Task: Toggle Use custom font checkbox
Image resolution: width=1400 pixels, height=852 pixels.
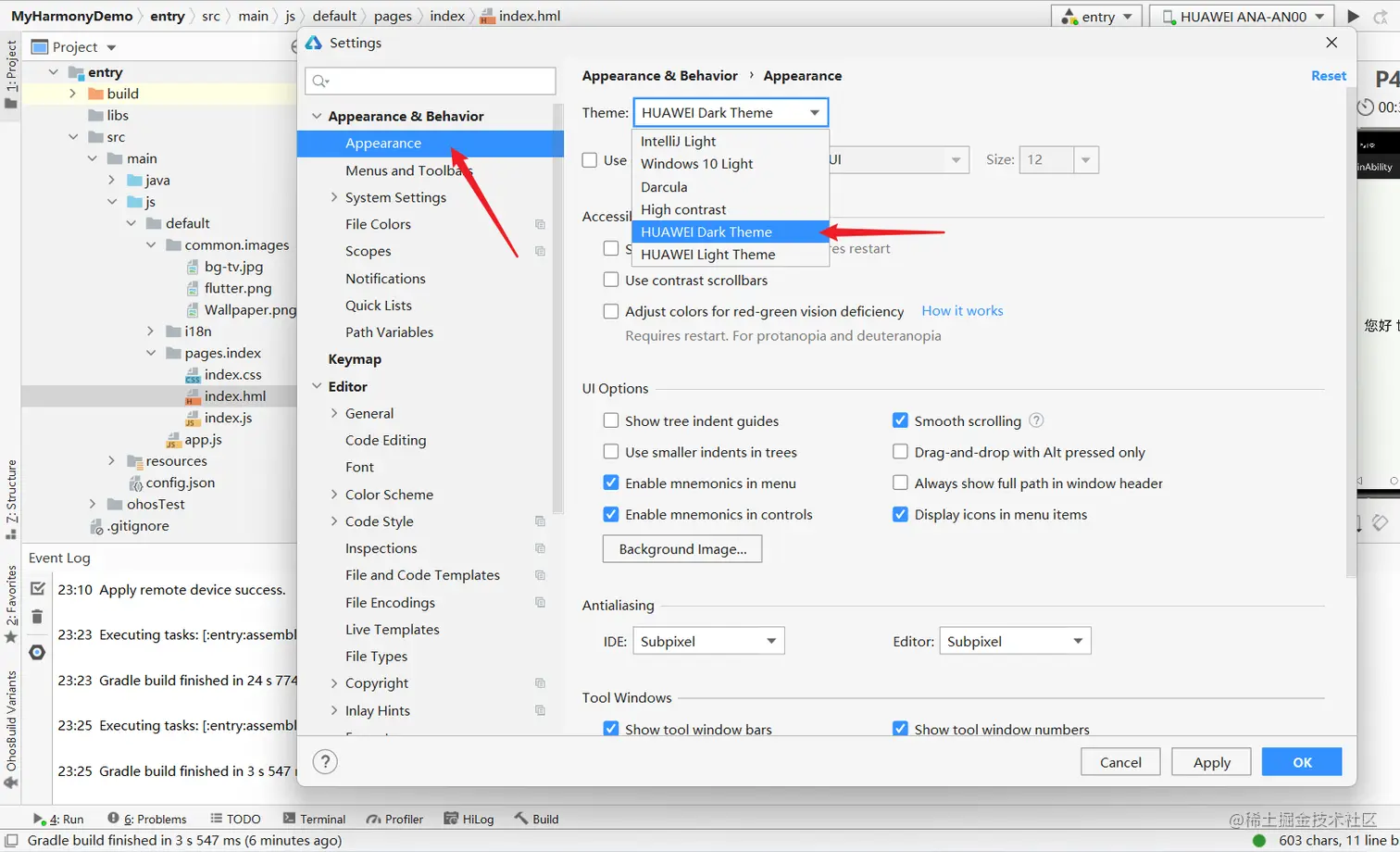Action: pos(589,159)
